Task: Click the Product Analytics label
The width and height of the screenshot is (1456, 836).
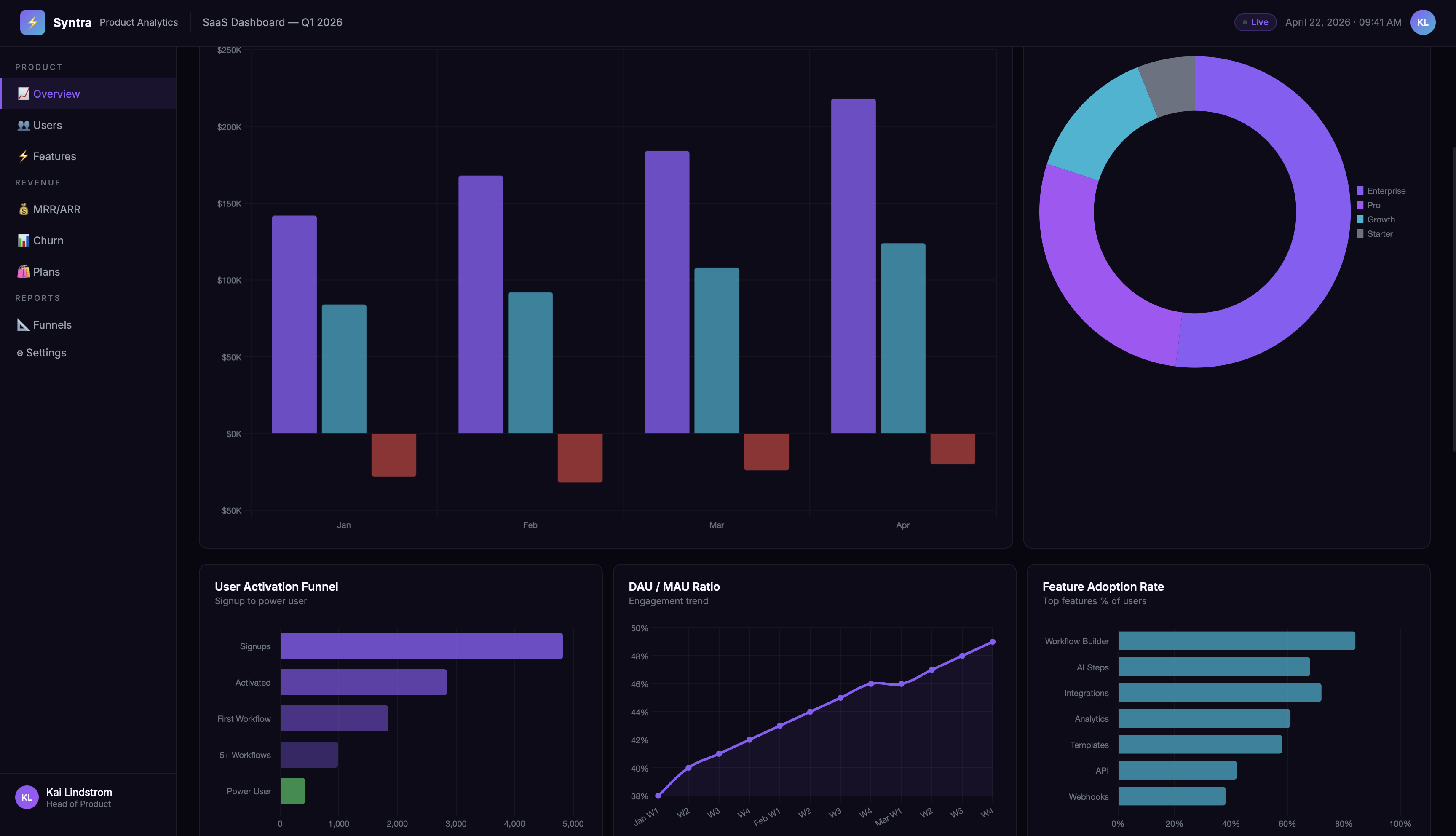Action: coord(138,22)
